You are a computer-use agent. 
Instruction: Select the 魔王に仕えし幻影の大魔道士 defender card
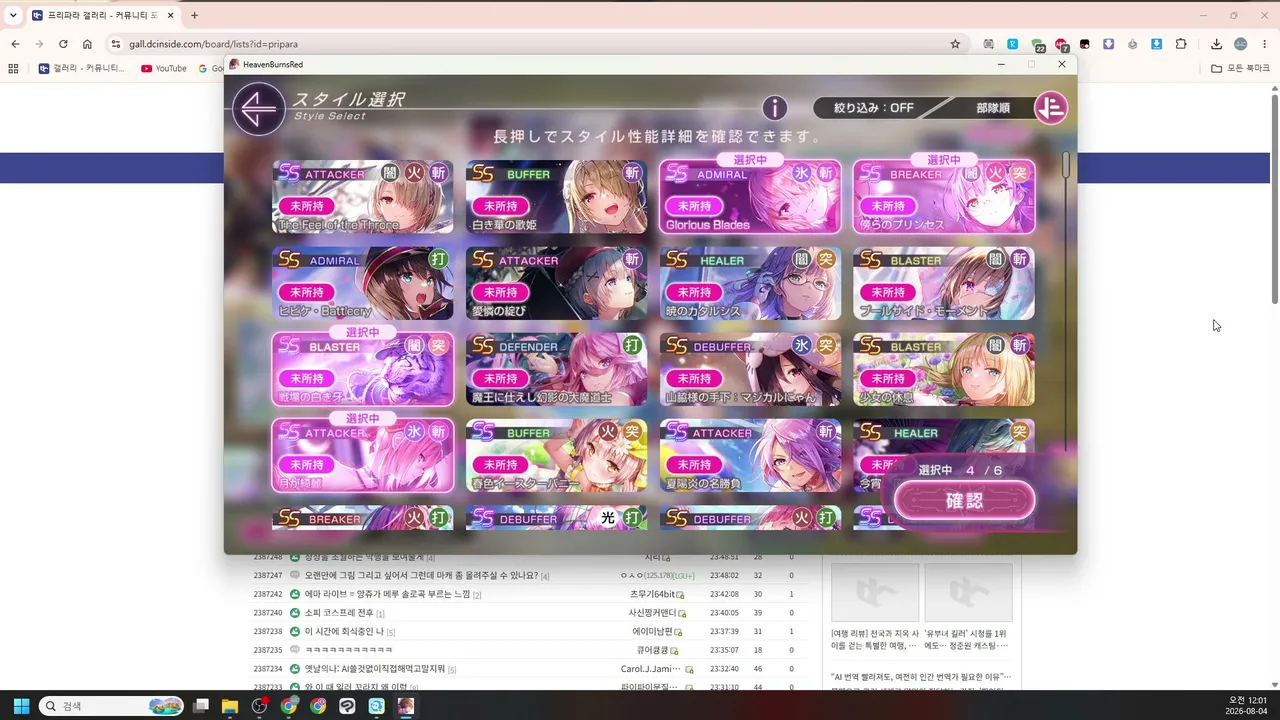[x=556, y=369]
